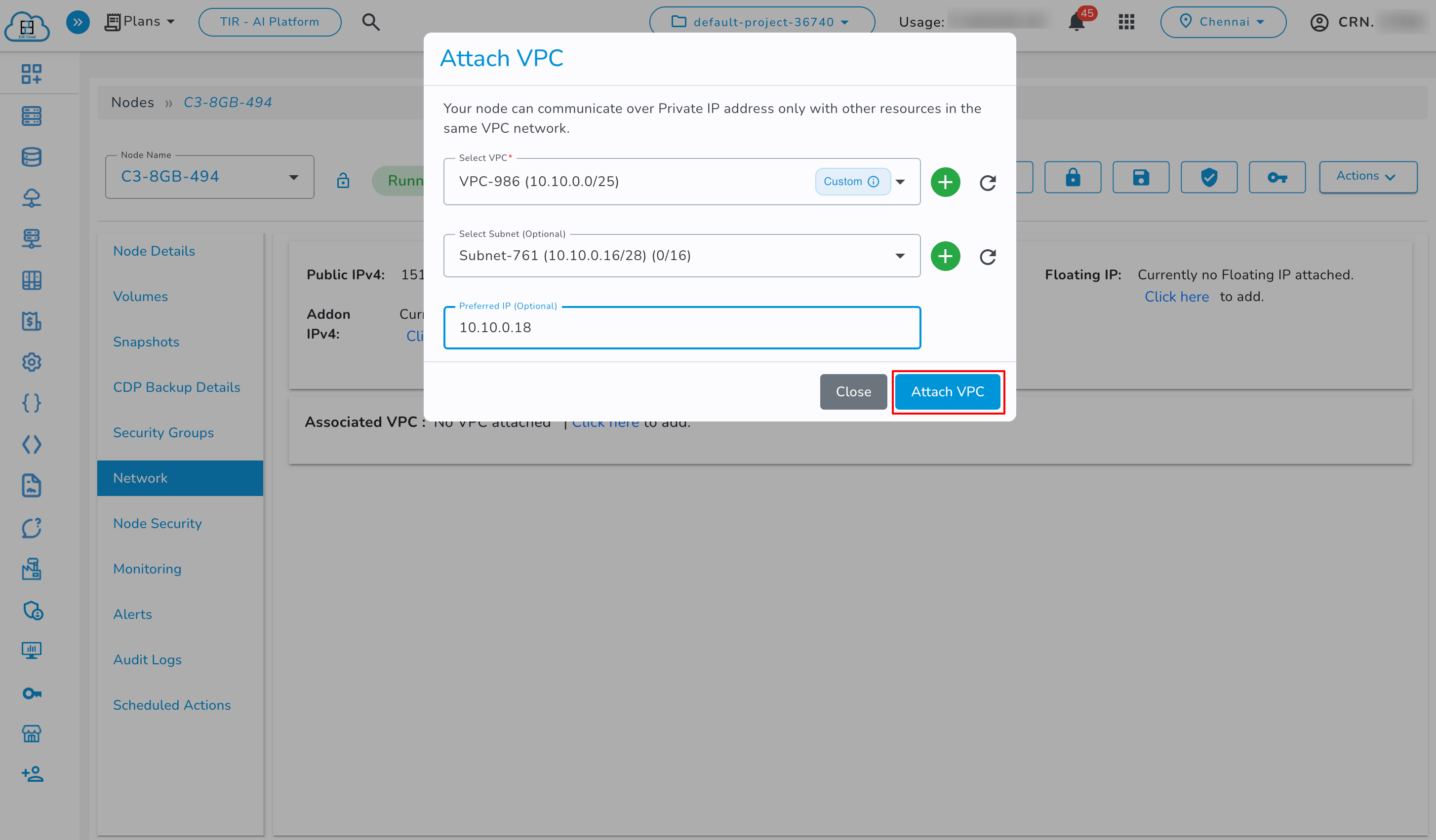Click the Settings gear icon in sidebar
The width and height of the screenshot is (1436, 840).
(x=31, y=362)
